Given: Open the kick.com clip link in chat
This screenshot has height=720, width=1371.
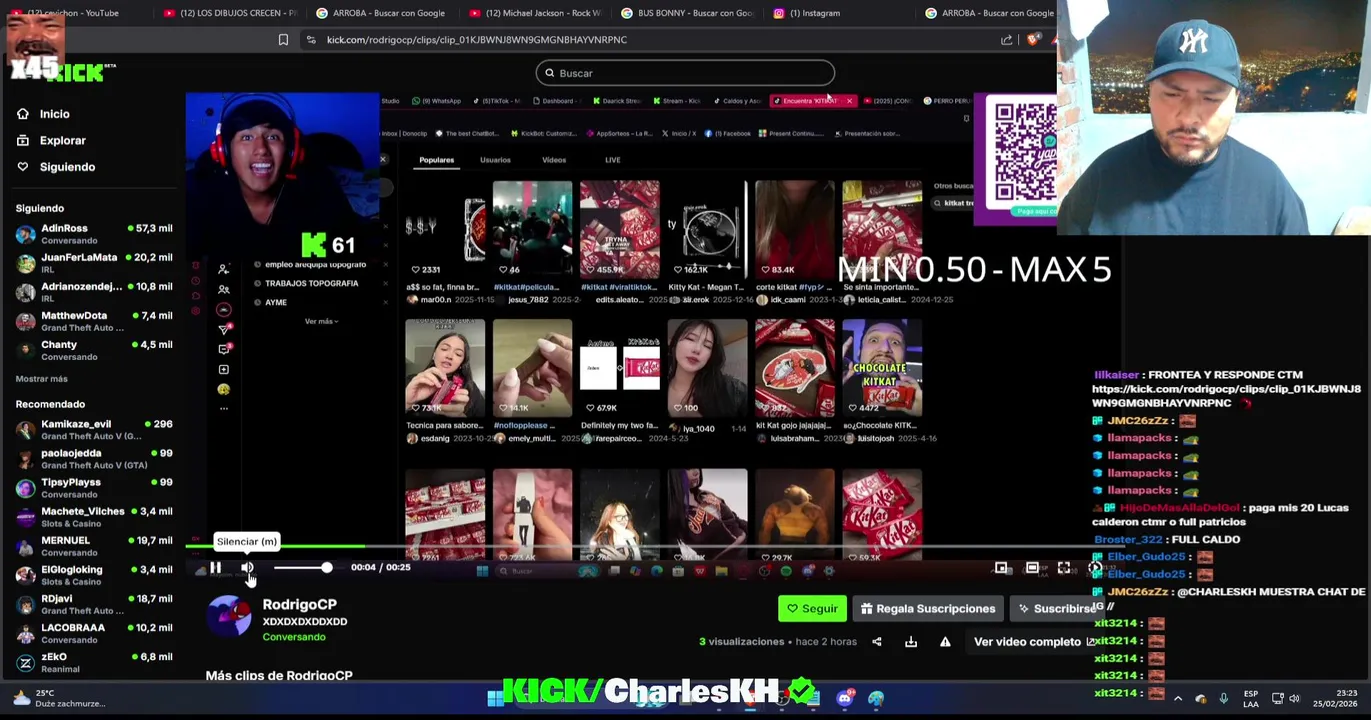Looking at the screenshot, I should click(x=1226, y=396).
